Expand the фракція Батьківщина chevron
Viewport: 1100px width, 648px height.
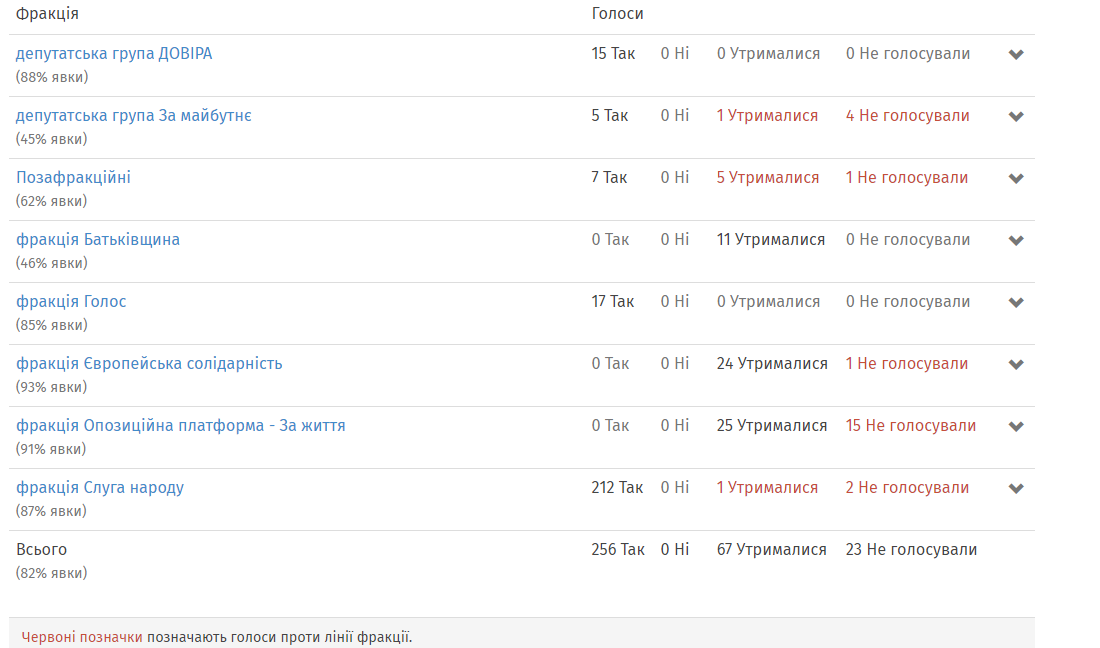point(1016,241)
